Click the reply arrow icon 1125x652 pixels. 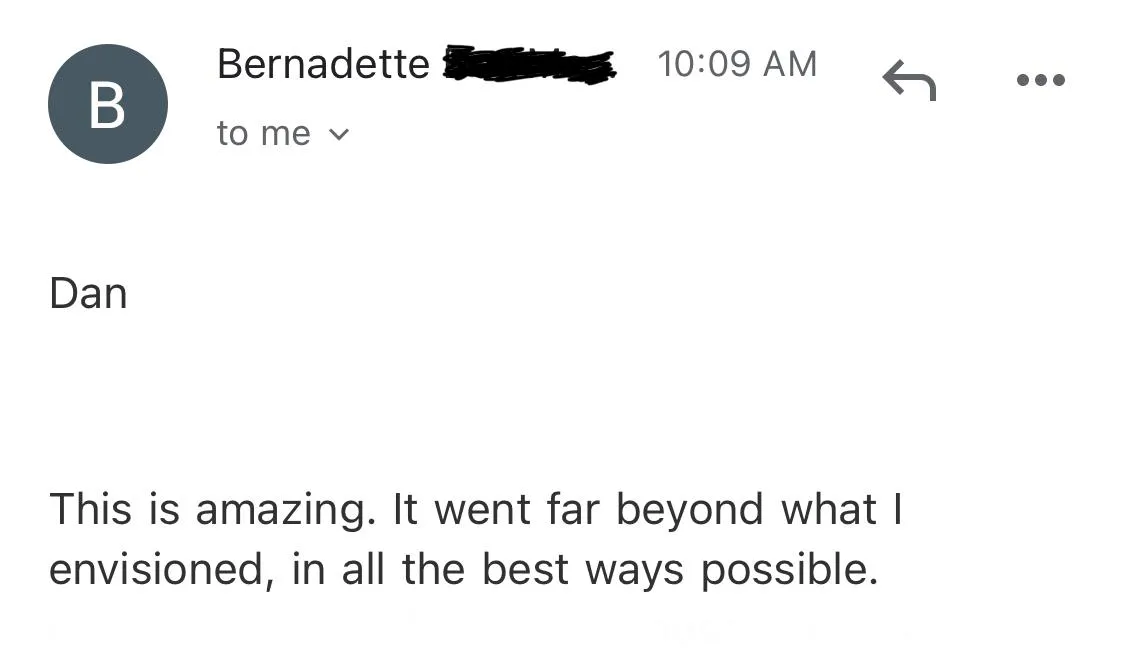click(x=909, y=80)
